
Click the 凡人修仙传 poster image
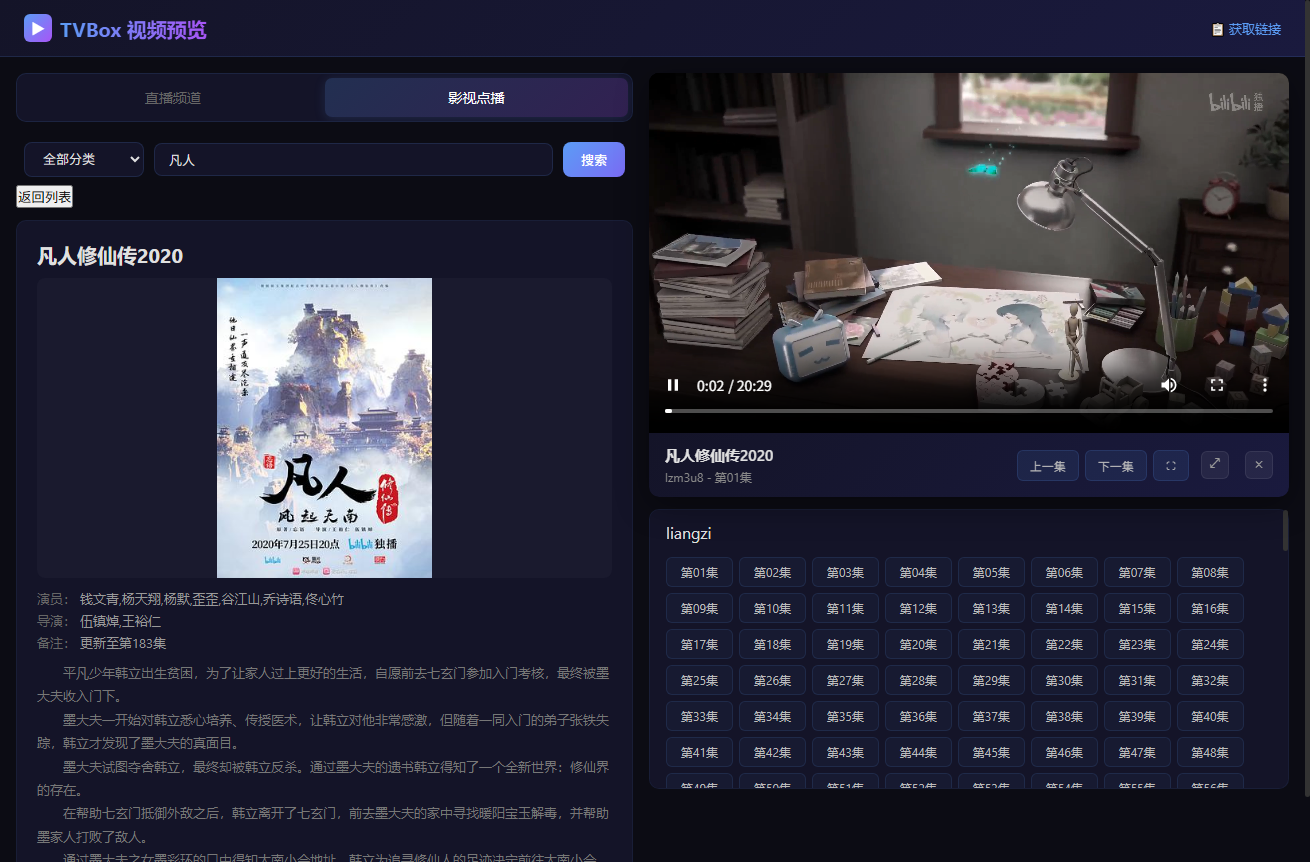[x=324, y=428]
